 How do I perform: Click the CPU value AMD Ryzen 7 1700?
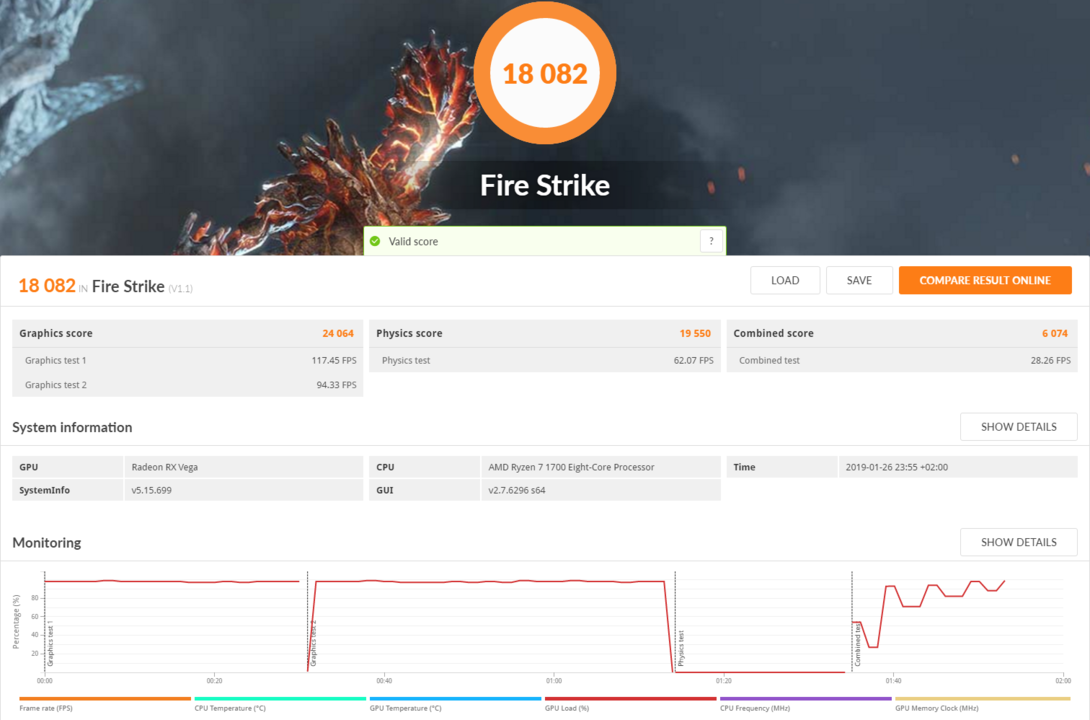(x=571, y=467)
